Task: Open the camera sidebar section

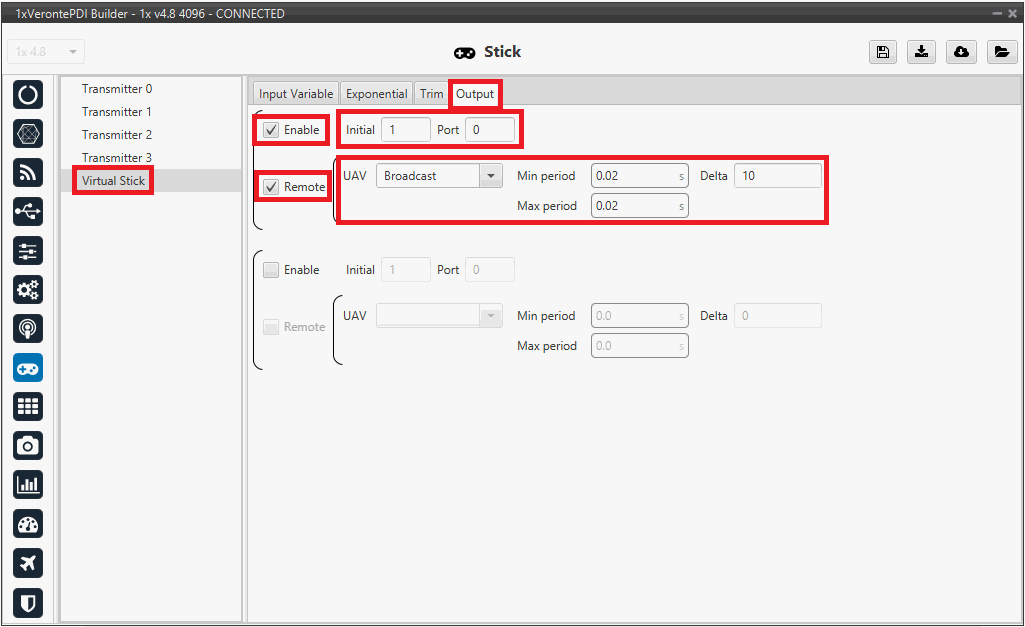Action: pos(28,446)
